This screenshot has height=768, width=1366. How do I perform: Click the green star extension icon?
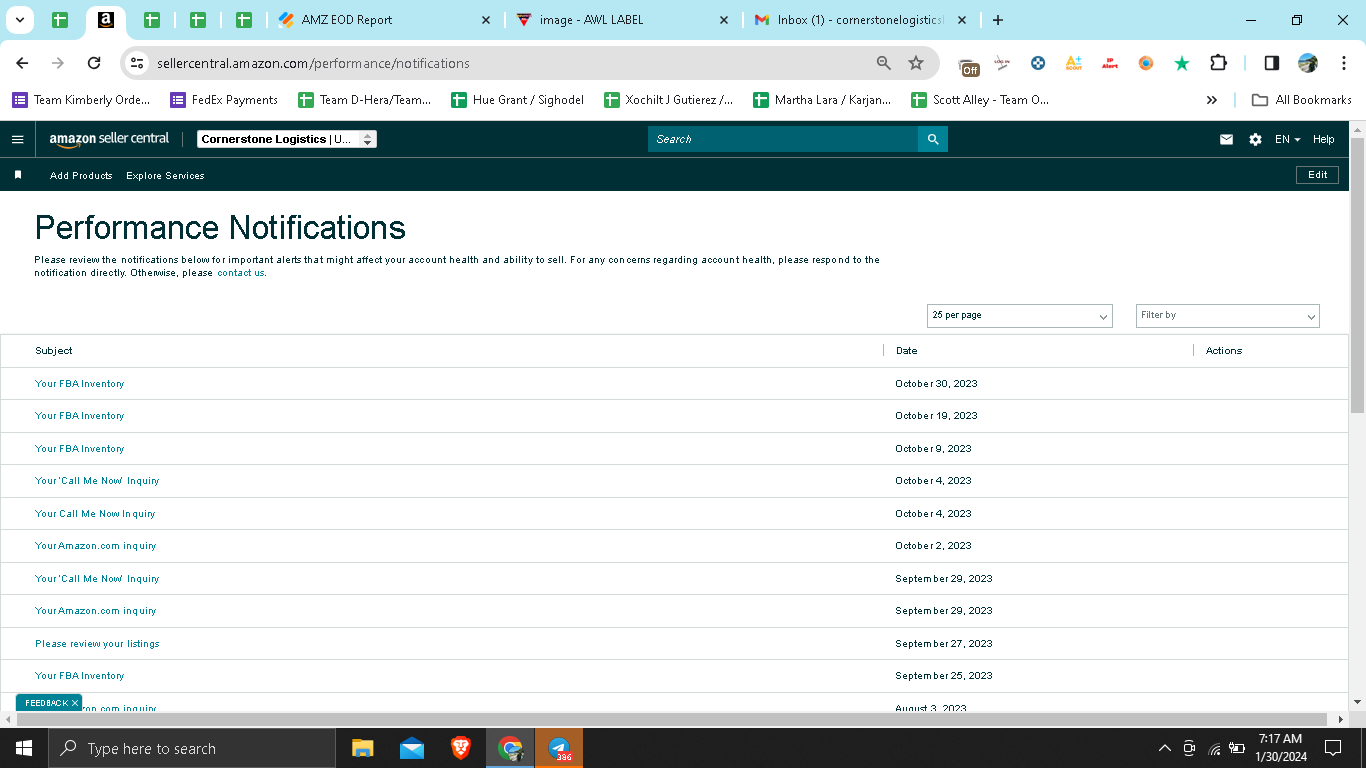1182,63
